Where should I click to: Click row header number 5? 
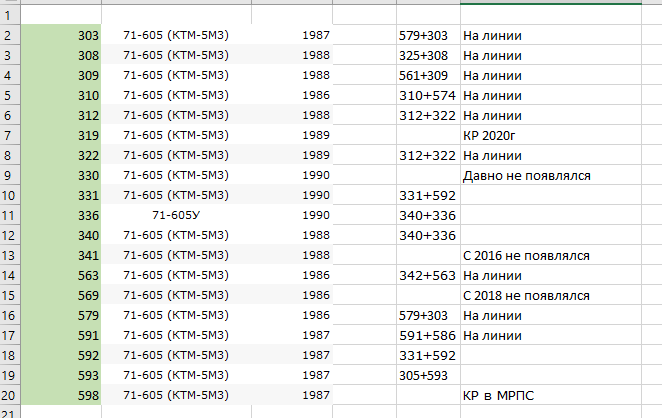tap(9, 95)
